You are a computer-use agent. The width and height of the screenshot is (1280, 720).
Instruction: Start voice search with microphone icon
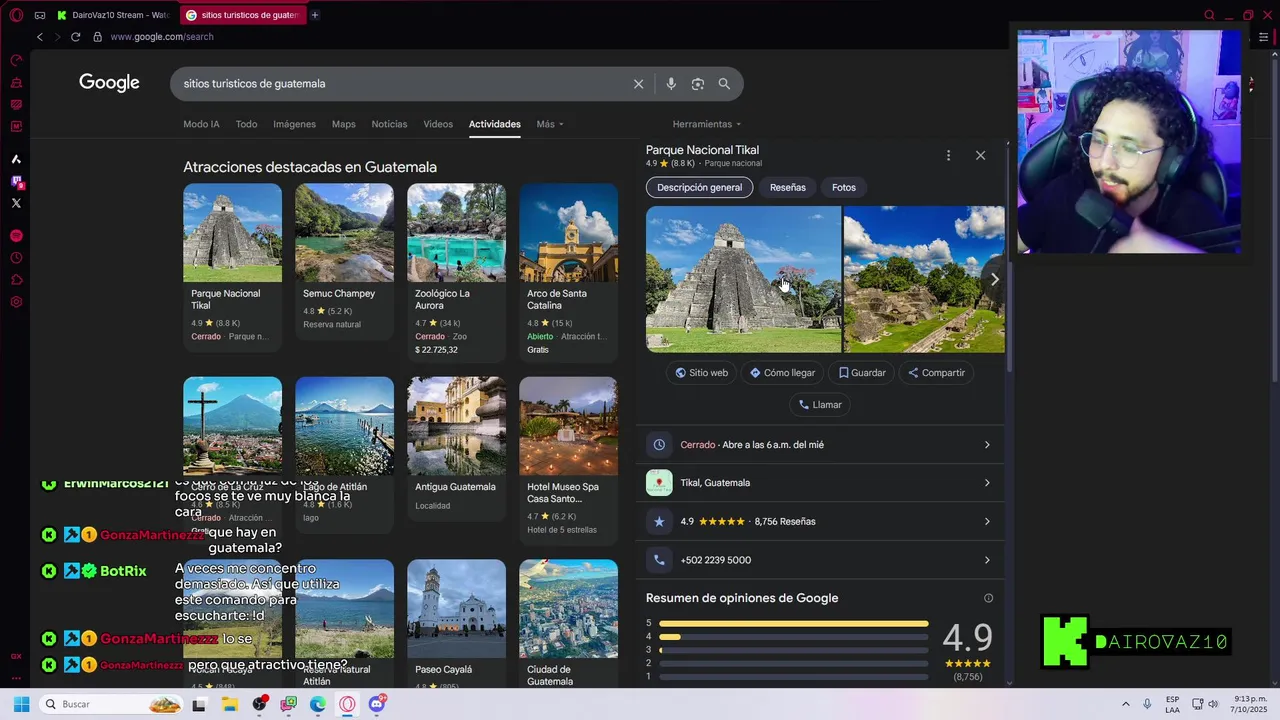point(671,84)
